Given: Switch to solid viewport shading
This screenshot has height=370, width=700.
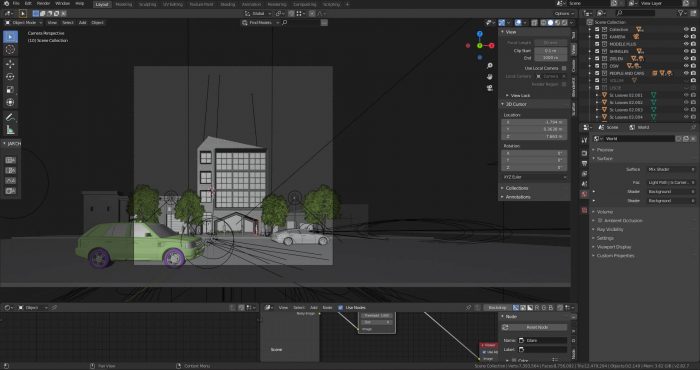Looking at the screenshot, I should [x=550, y=22].
